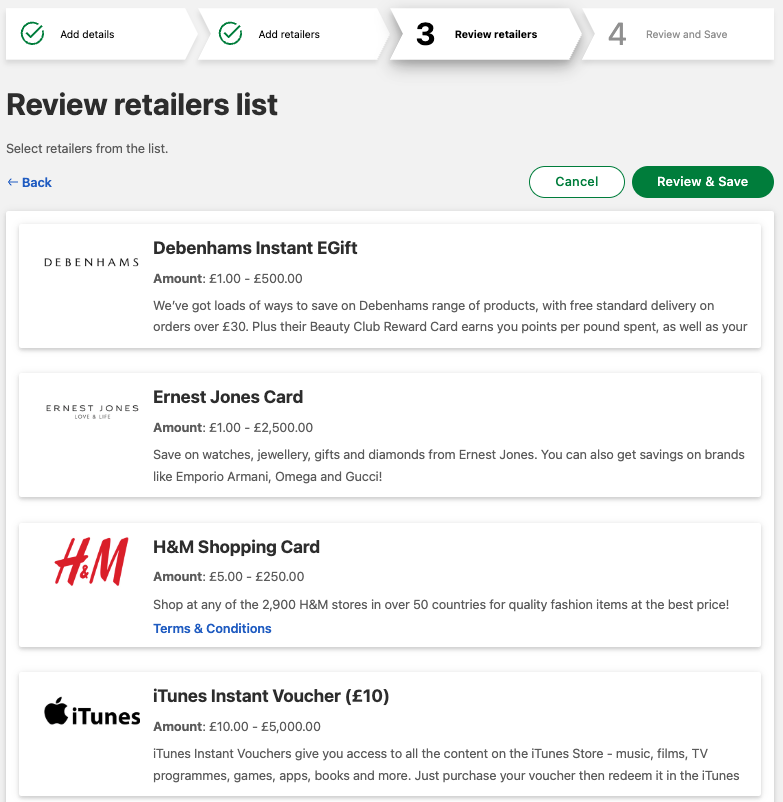The image size is (783, 802).
Task: Click the H&M amount £5.00 - £250.00
Action: click(229, 577)
